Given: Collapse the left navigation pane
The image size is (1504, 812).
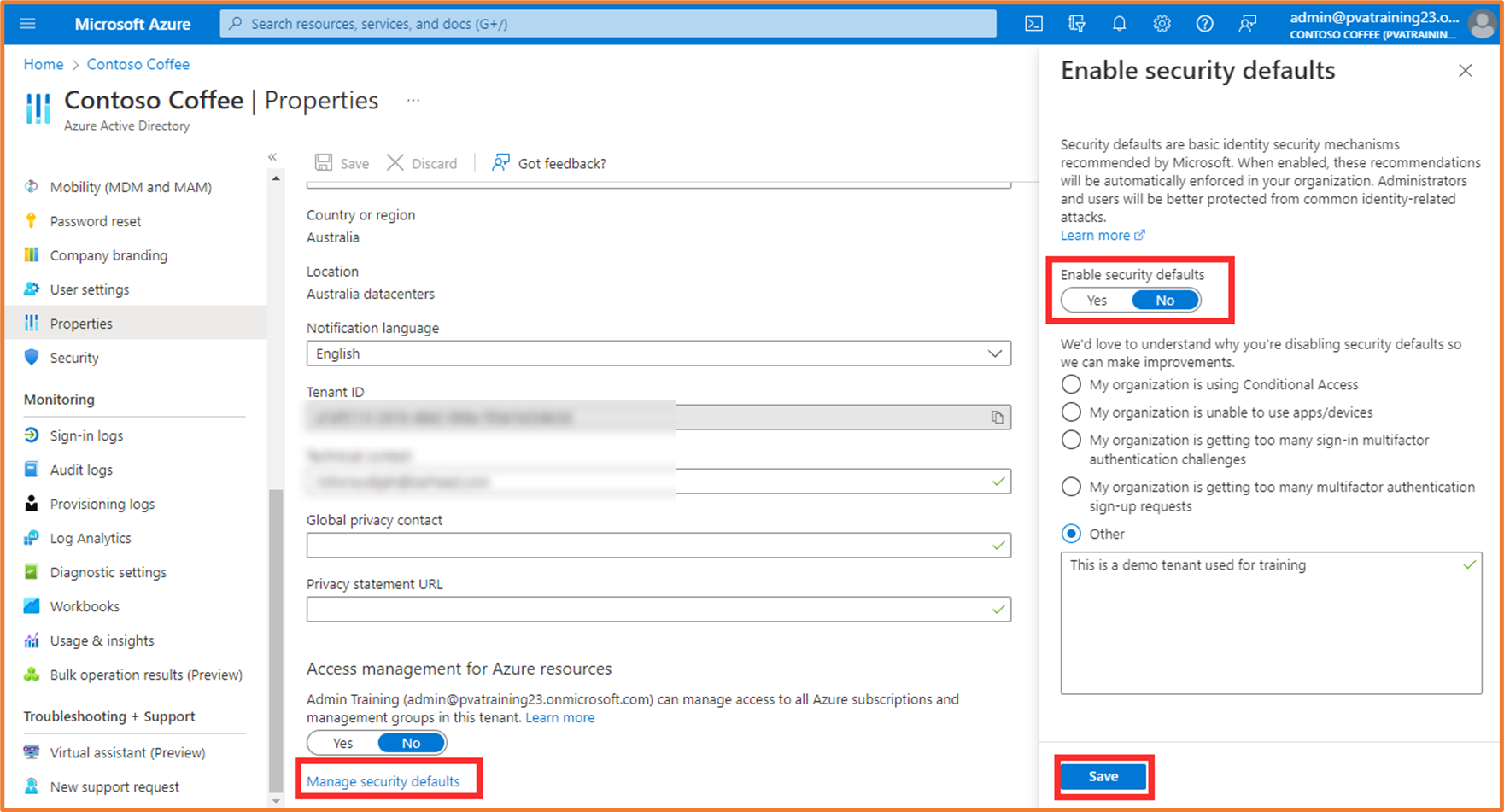Looking at the screenshot, I should (x=272, y=157).
